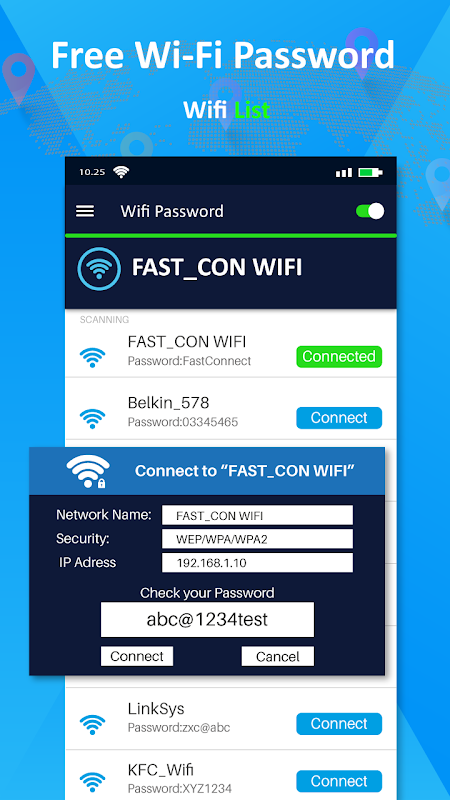Image resolution: width=450 pixels, height=800 pixels.
Task: Connect to the KFC_Wifi network
Action: coord(339,781)
